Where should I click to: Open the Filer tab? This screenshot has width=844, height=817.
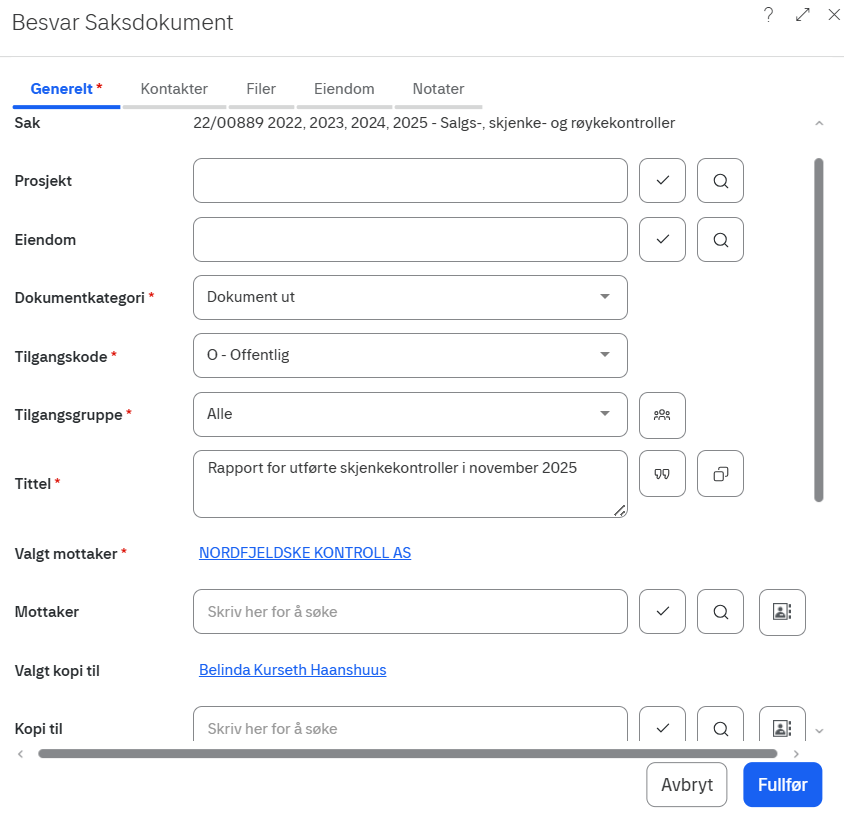coord(261,89)
